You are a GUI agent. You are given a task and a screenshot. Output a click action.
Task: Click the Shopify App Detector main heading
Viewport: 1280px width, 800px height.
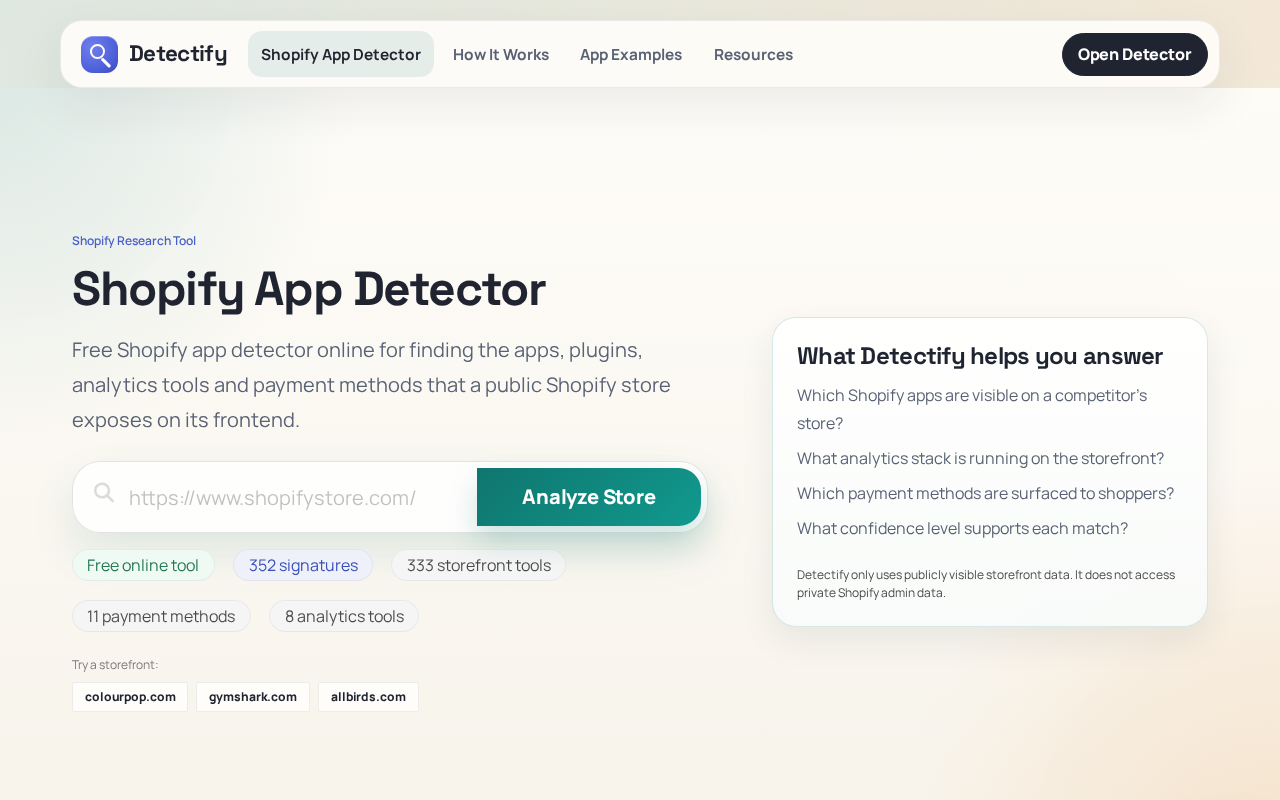coord(309,288)
